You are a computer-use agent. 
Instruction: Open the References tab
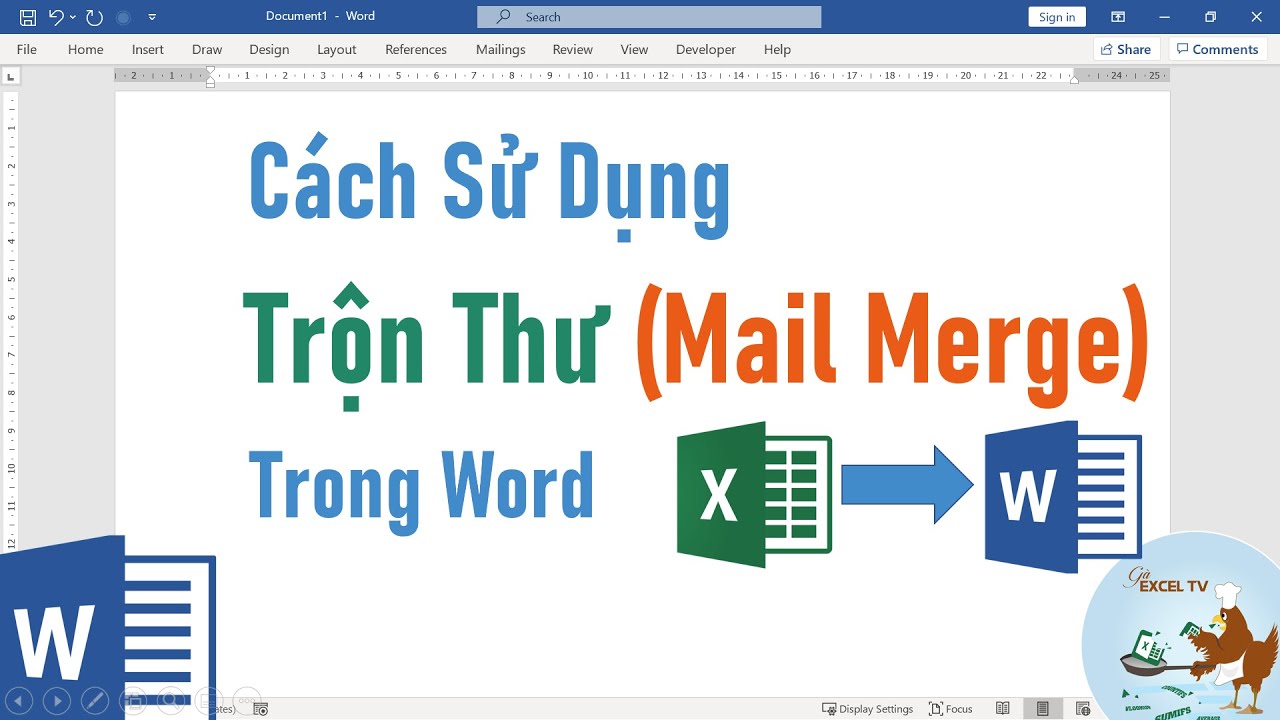click(x=416, y=49)
